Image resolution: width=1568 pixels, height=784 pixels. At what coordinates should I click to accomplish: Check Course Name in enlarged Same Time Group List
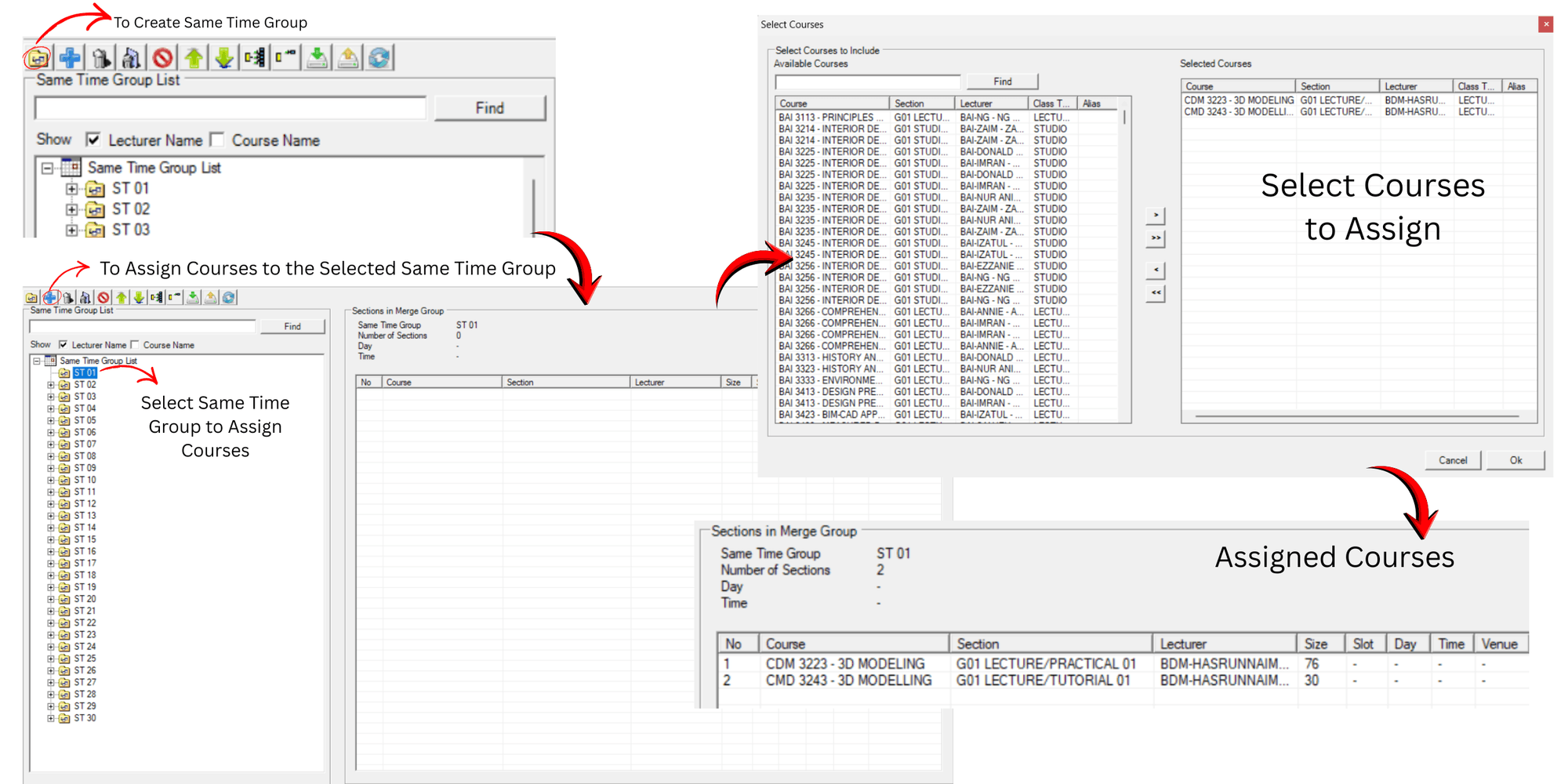[217, 140]
